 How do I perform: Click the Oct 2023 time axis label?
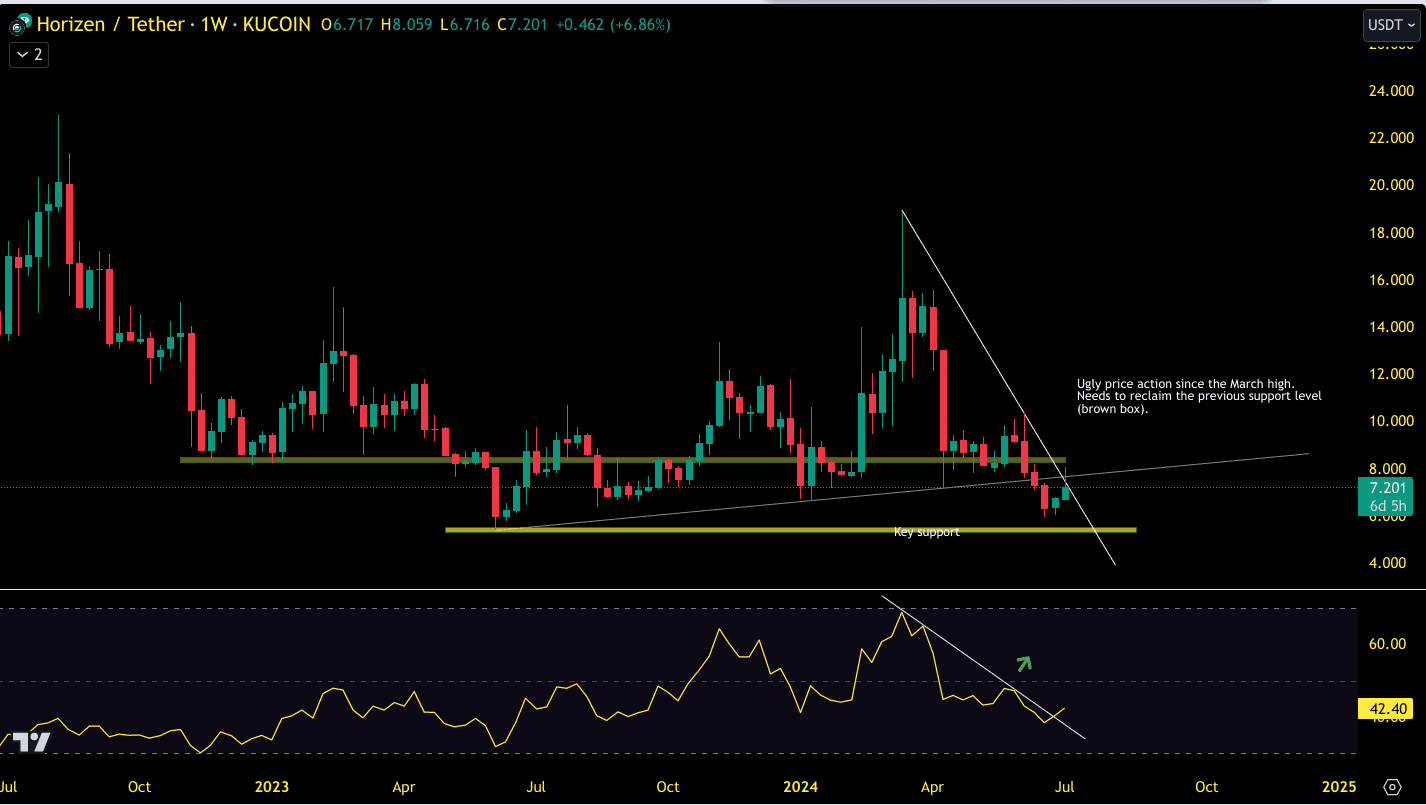click(x=668, y=786)
